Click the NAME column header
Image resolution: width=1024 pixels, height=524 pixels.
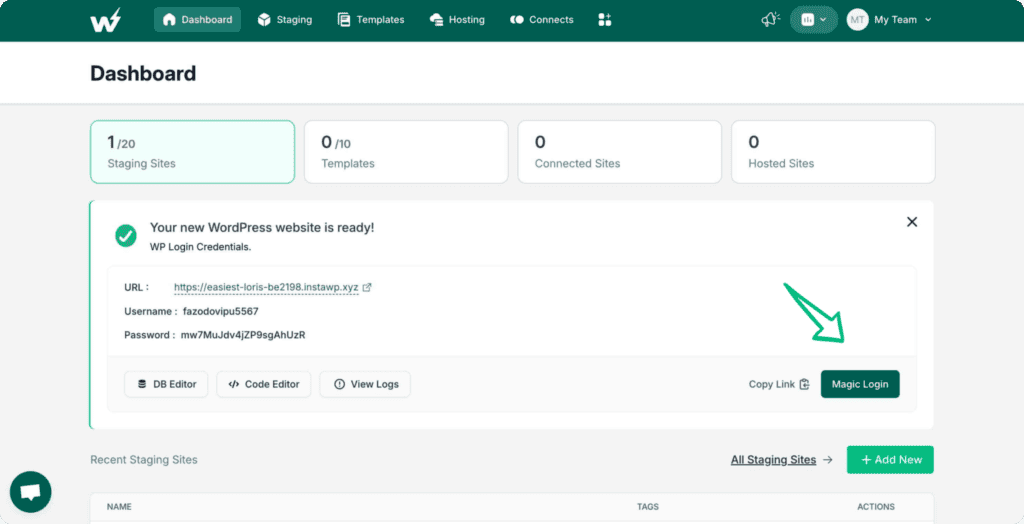pos(120,507)
